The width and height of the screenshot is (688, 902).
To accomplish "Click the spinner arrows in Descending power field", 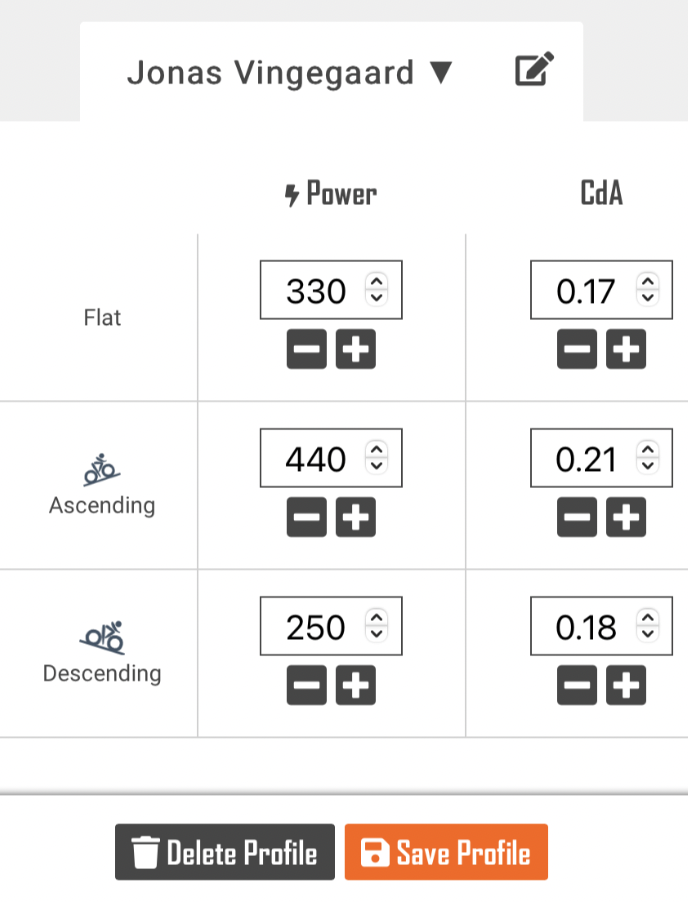I will click(x=377, y=627).
